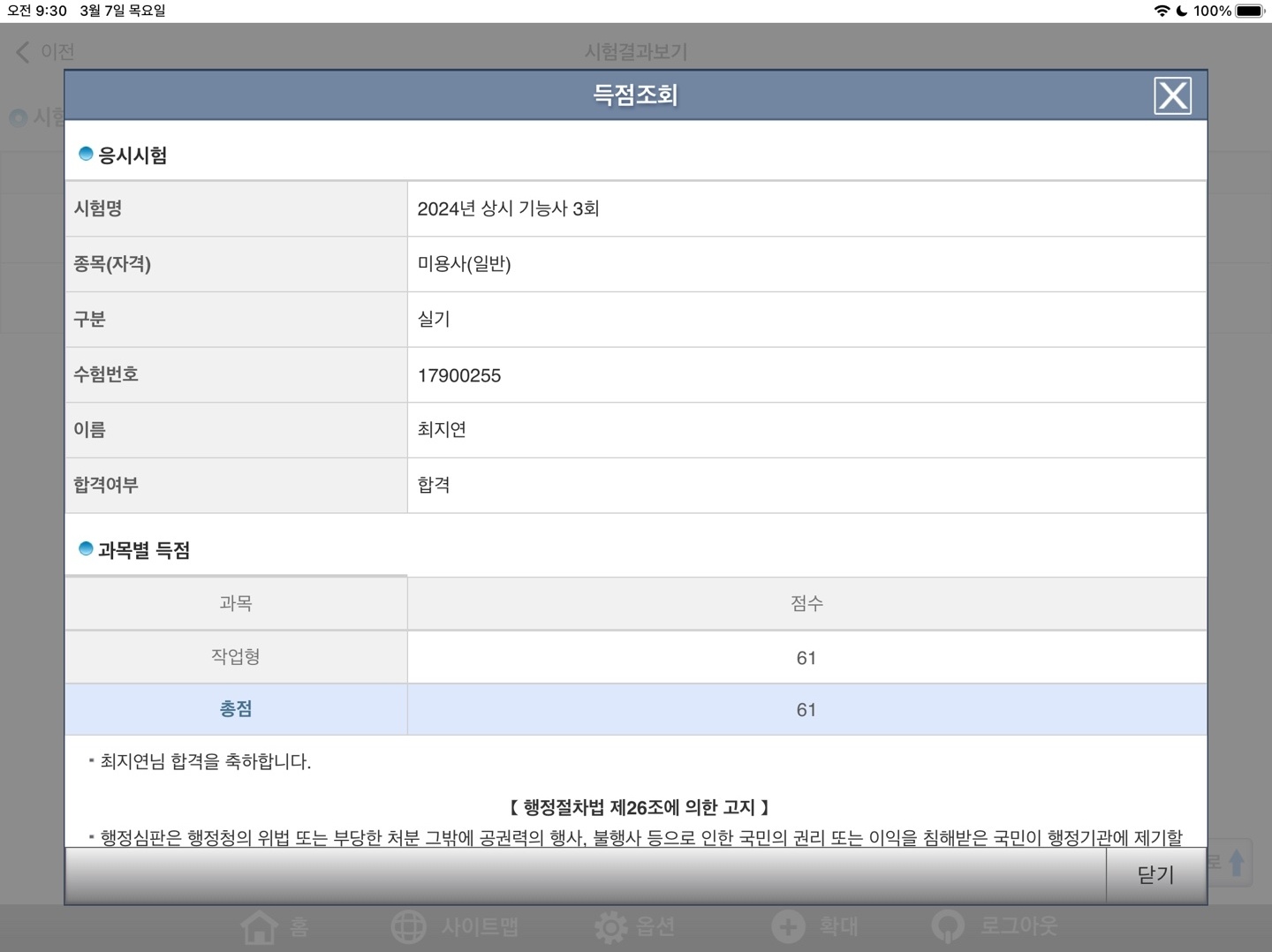Open the 사이트맵 globe icon
Viewport: 1272px width, 952px height.
click(x=408, y=926)
